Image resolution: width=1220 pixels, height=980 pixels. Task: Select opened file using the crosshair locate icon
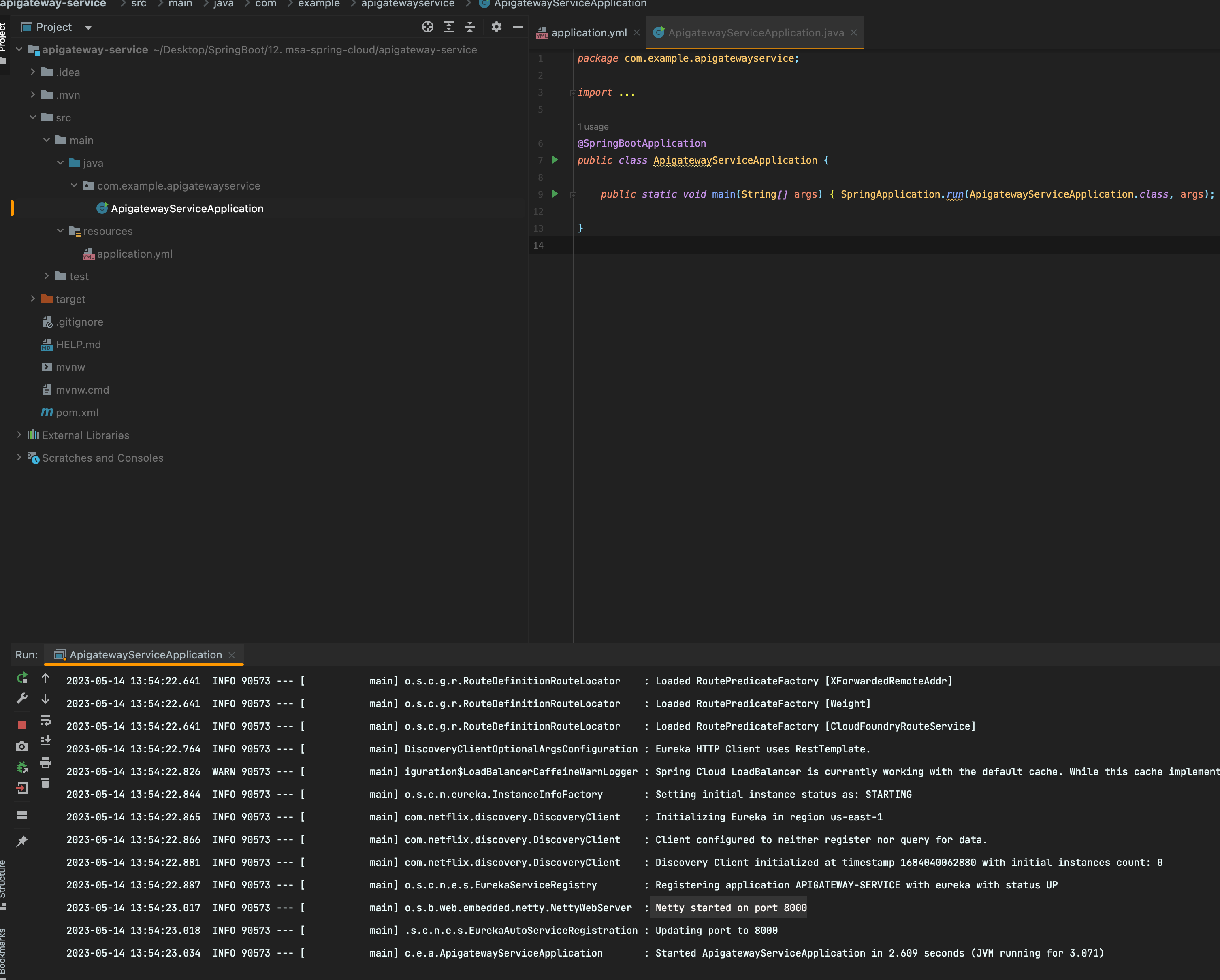tap(428, 27)
